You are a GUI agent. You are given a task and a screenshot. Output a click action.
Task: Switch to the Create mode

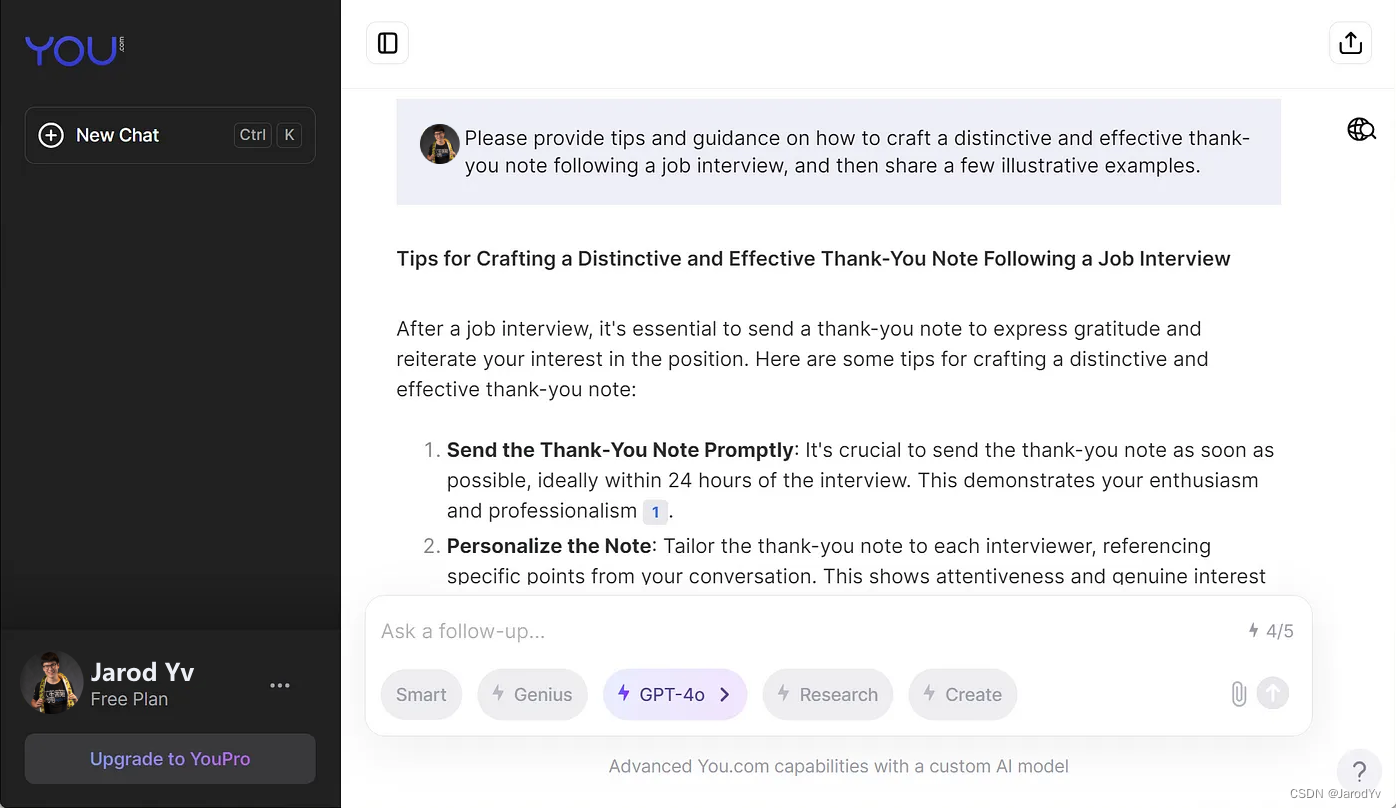(962, 694)
